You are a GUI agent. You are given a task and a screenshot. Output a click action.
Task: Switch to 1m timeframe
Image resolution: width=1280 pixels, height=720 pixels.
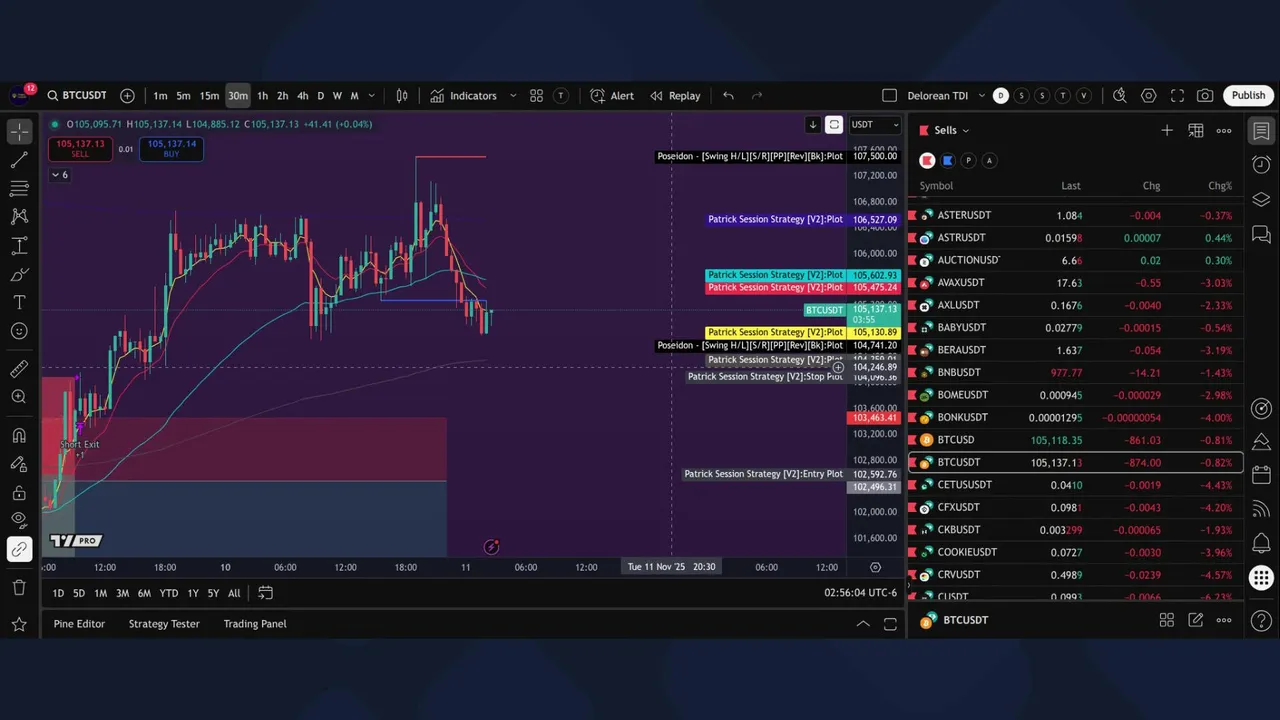click(x=160, y=96)
